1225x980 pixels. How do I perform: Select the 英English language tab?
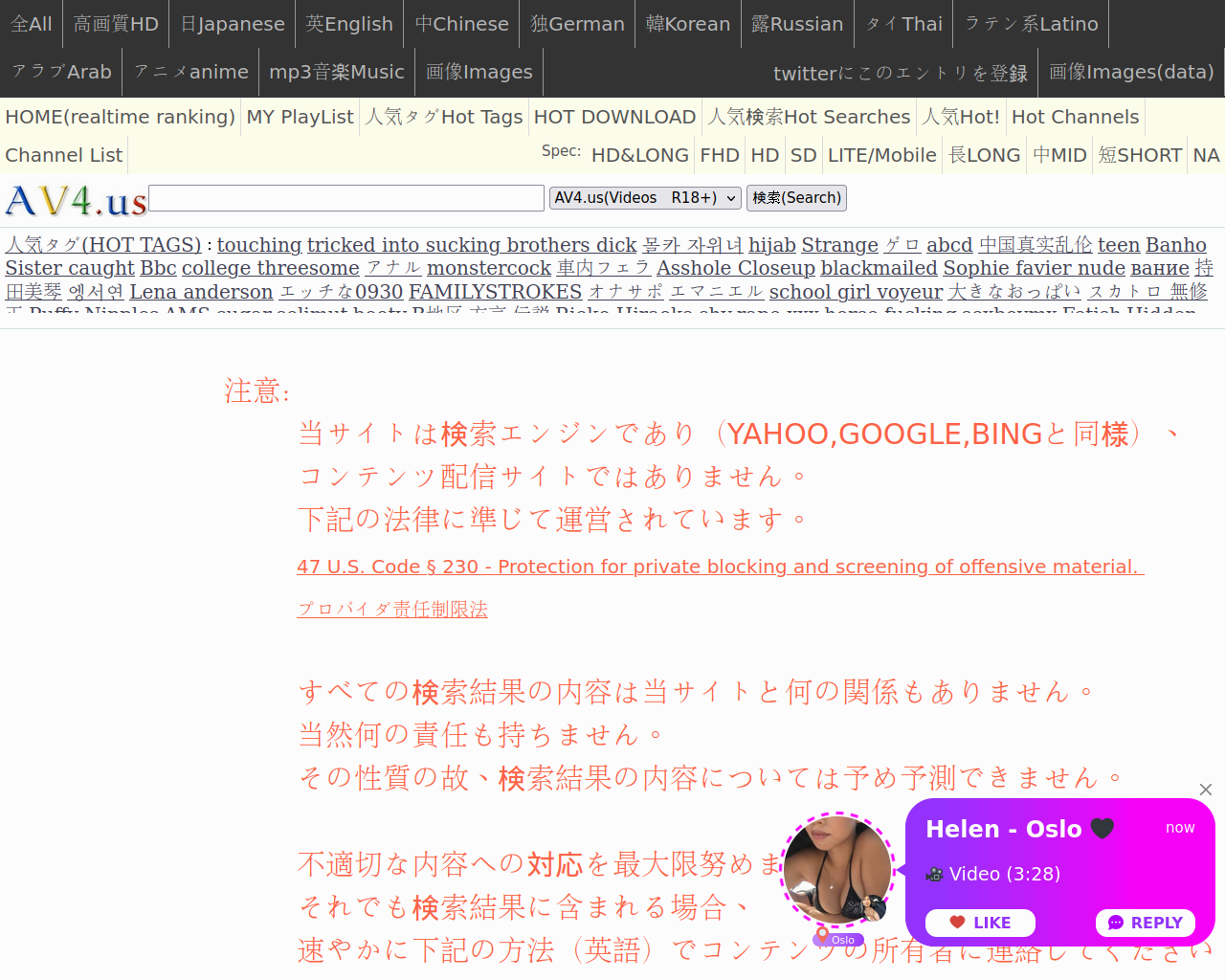click(349, 24)
